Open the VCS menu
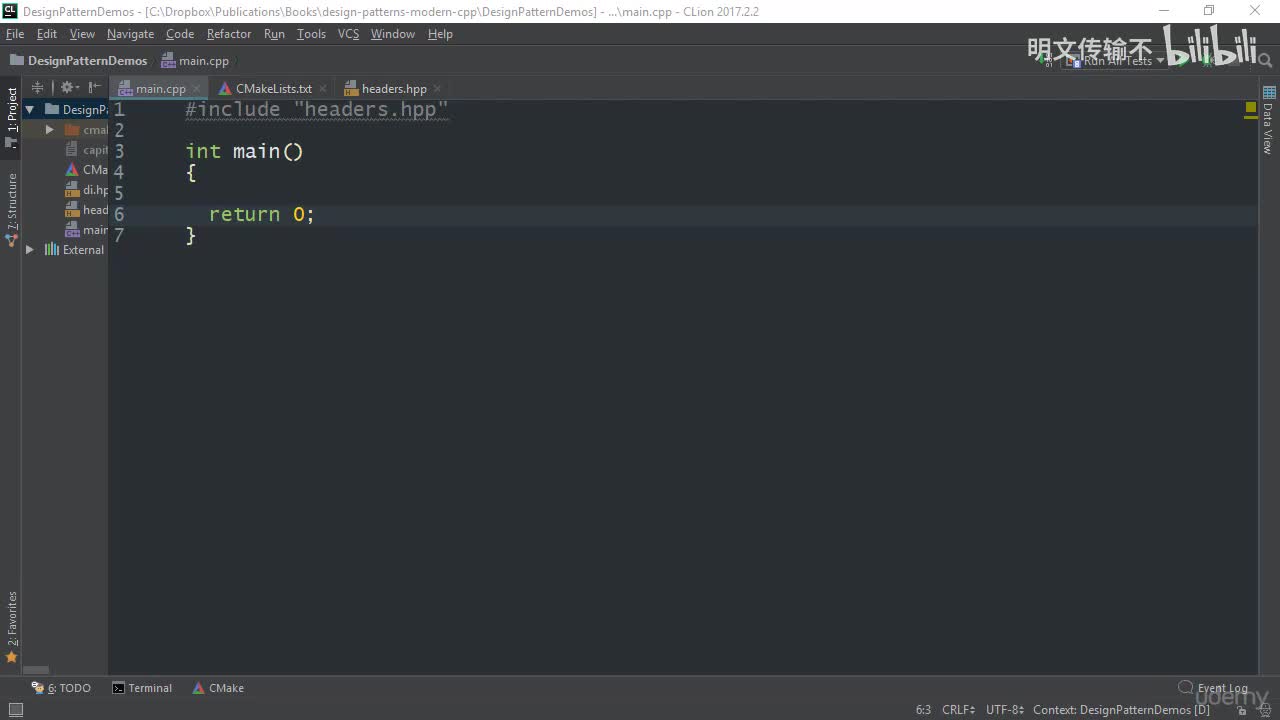Viewport: 1280px width, 720px height. click(x=348, y=34)
